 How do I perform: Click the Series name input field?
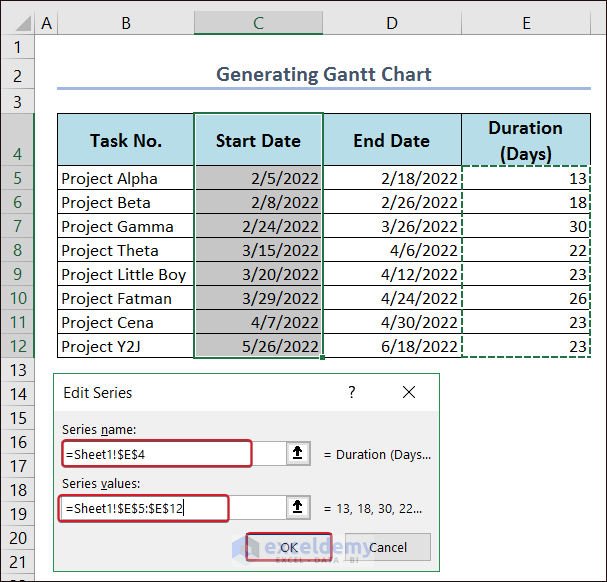tap(173, 453)
